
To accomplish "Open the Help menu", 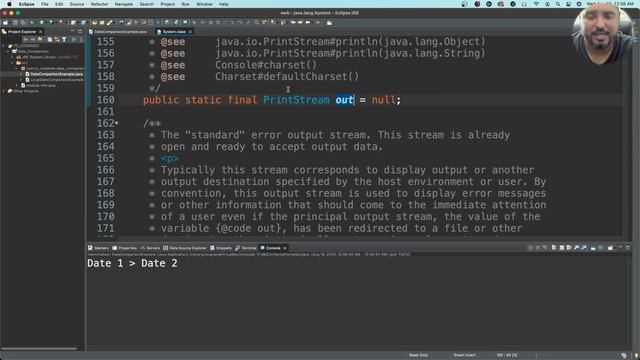I will click(x=224, y=4).
